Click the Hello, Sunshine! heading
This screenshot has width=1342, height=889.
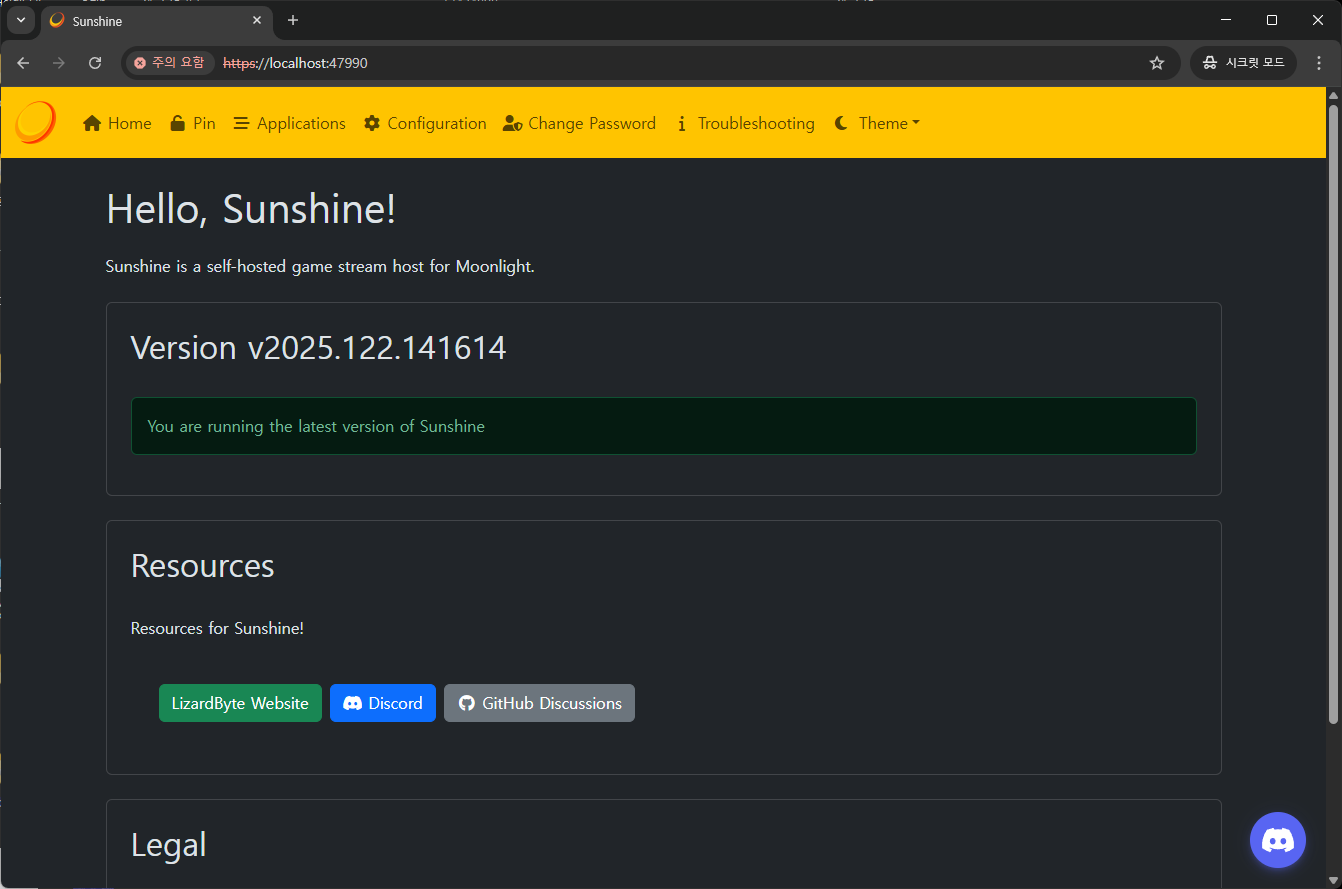[x=251, y=209]
